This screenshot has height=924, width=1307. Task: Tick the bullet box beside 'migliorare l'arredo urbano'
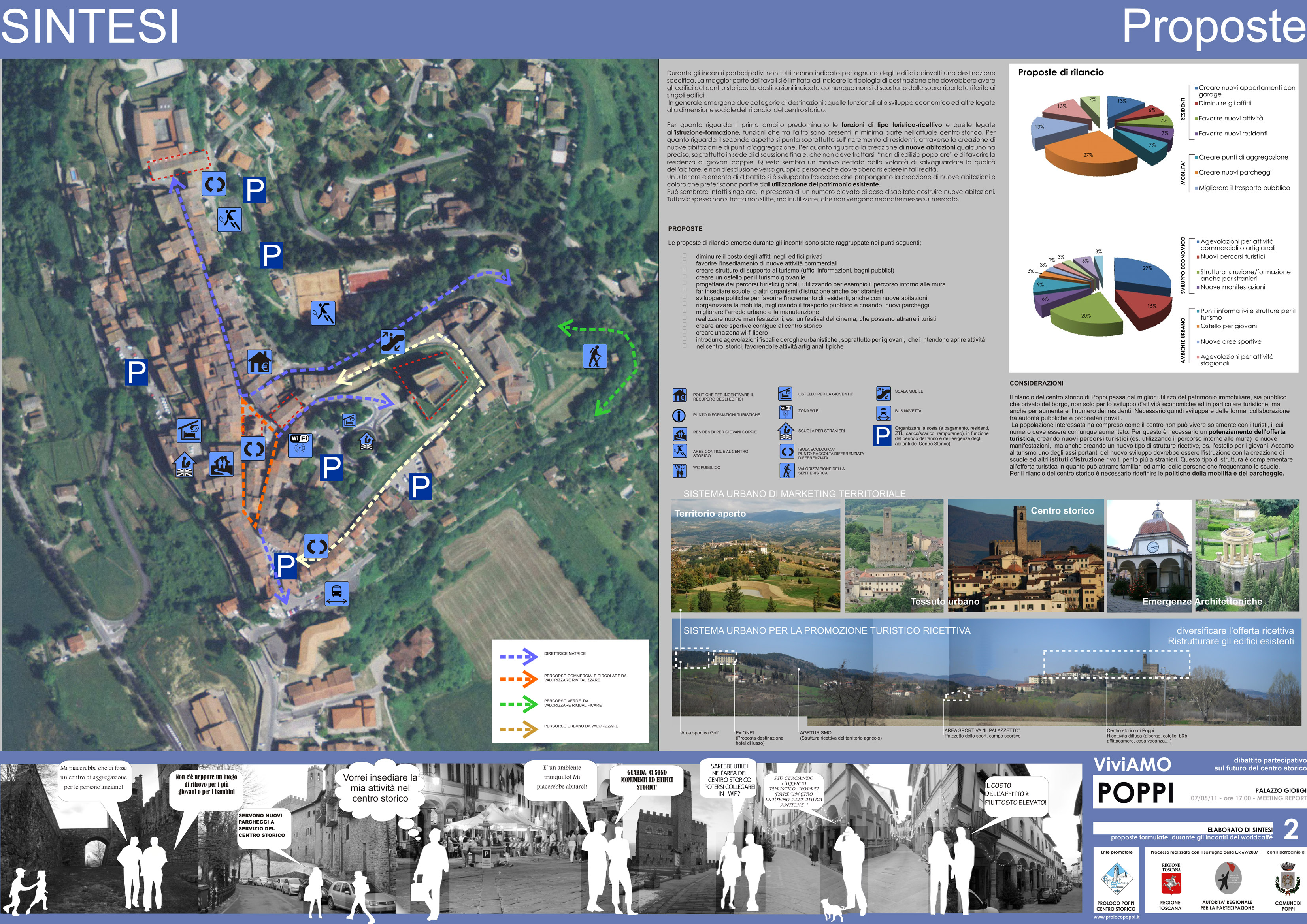click(x=685, y=312)
